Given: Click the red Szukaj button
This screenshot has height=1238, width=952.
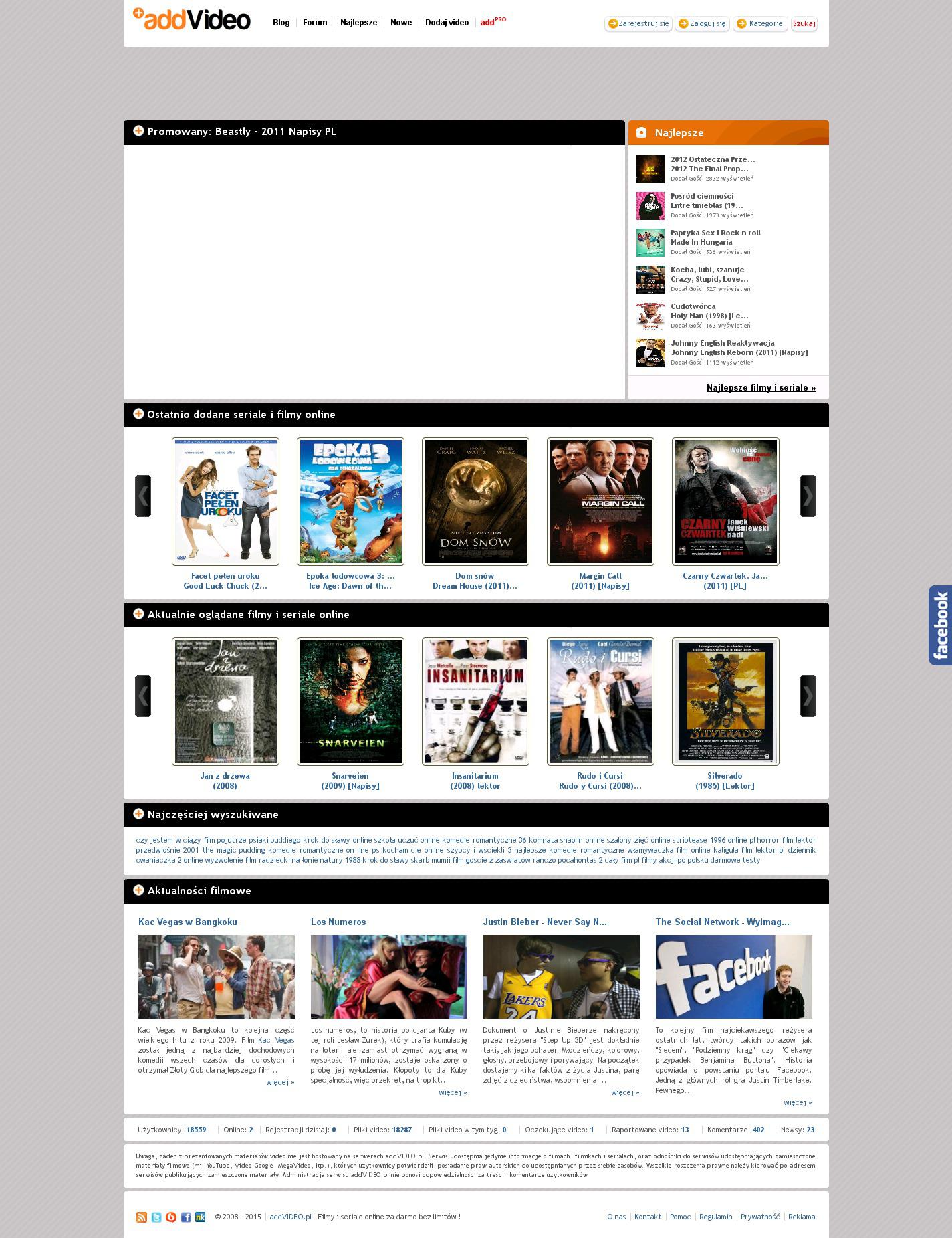Looking at the screenshot, I should pyautogui.click(x=804, y=23).
